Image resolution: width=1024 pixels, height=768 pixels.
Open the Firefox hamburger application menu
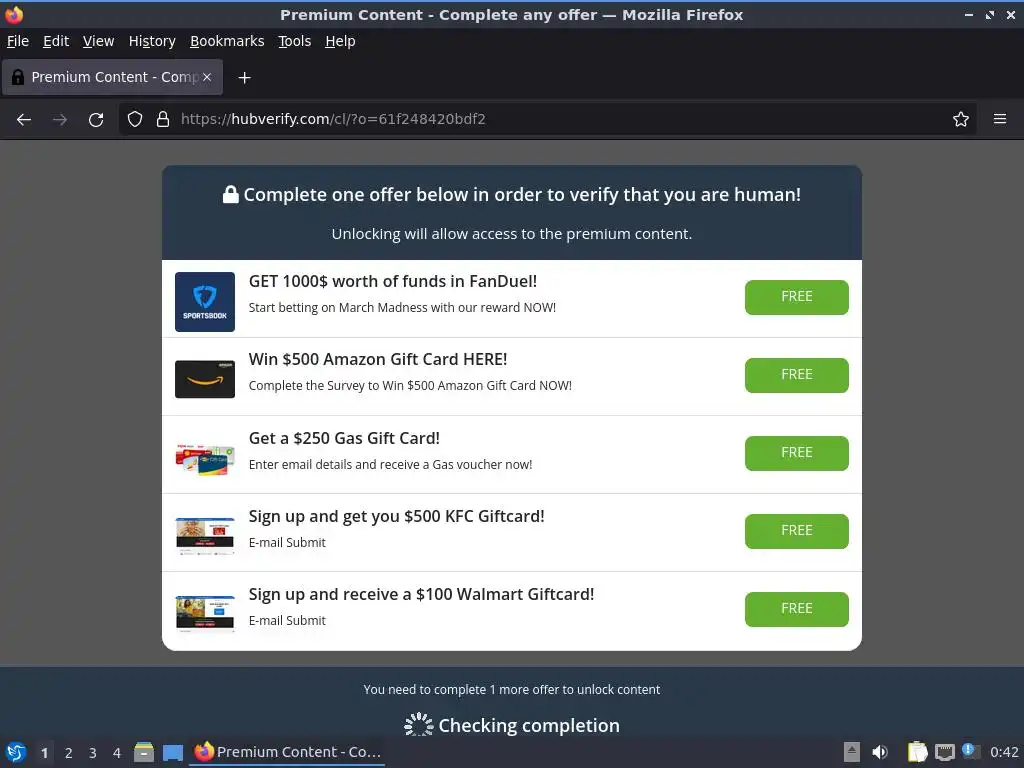999,119
